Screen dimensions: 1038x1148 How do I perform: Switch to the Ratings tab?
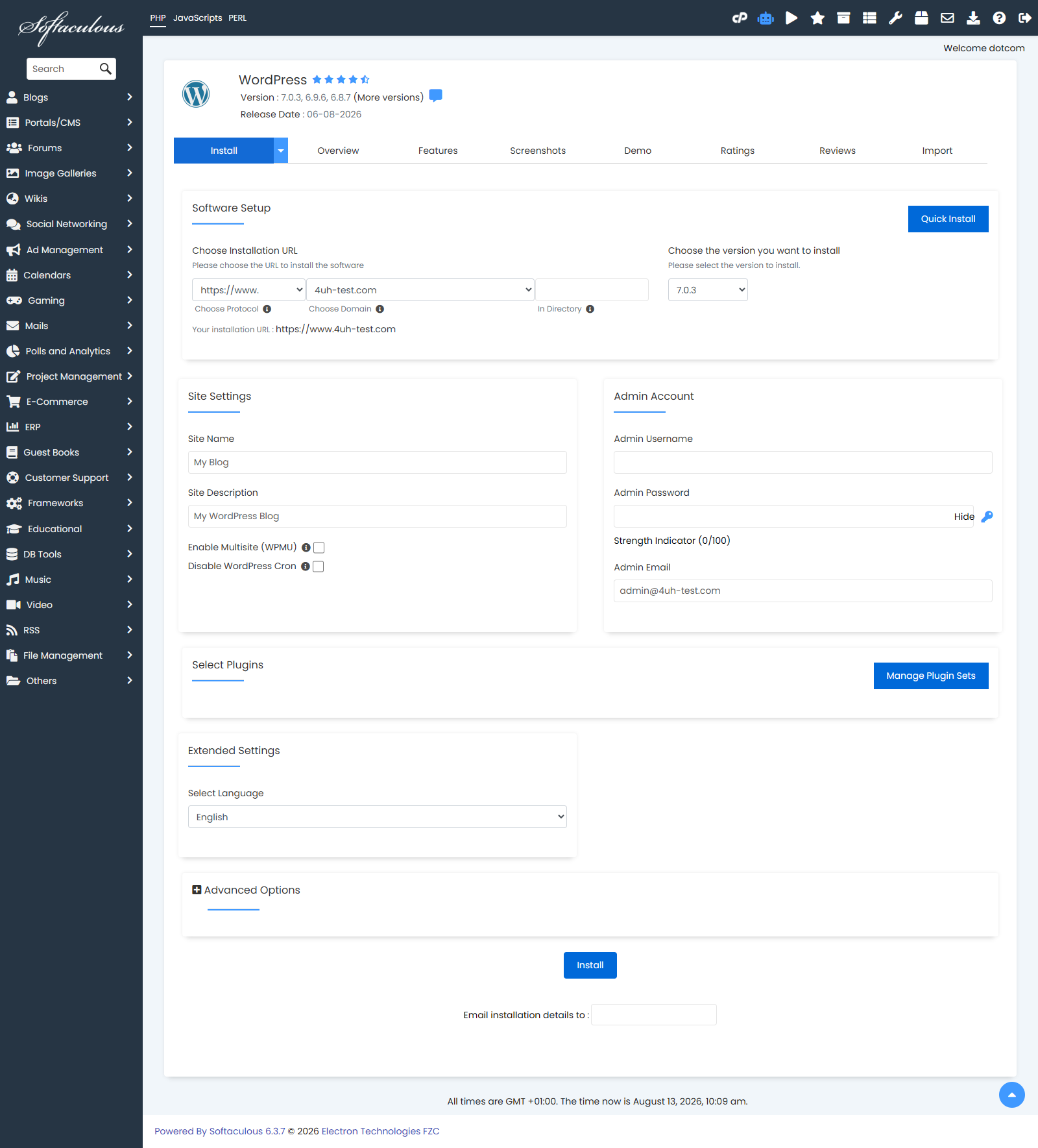tap(738, 151)
